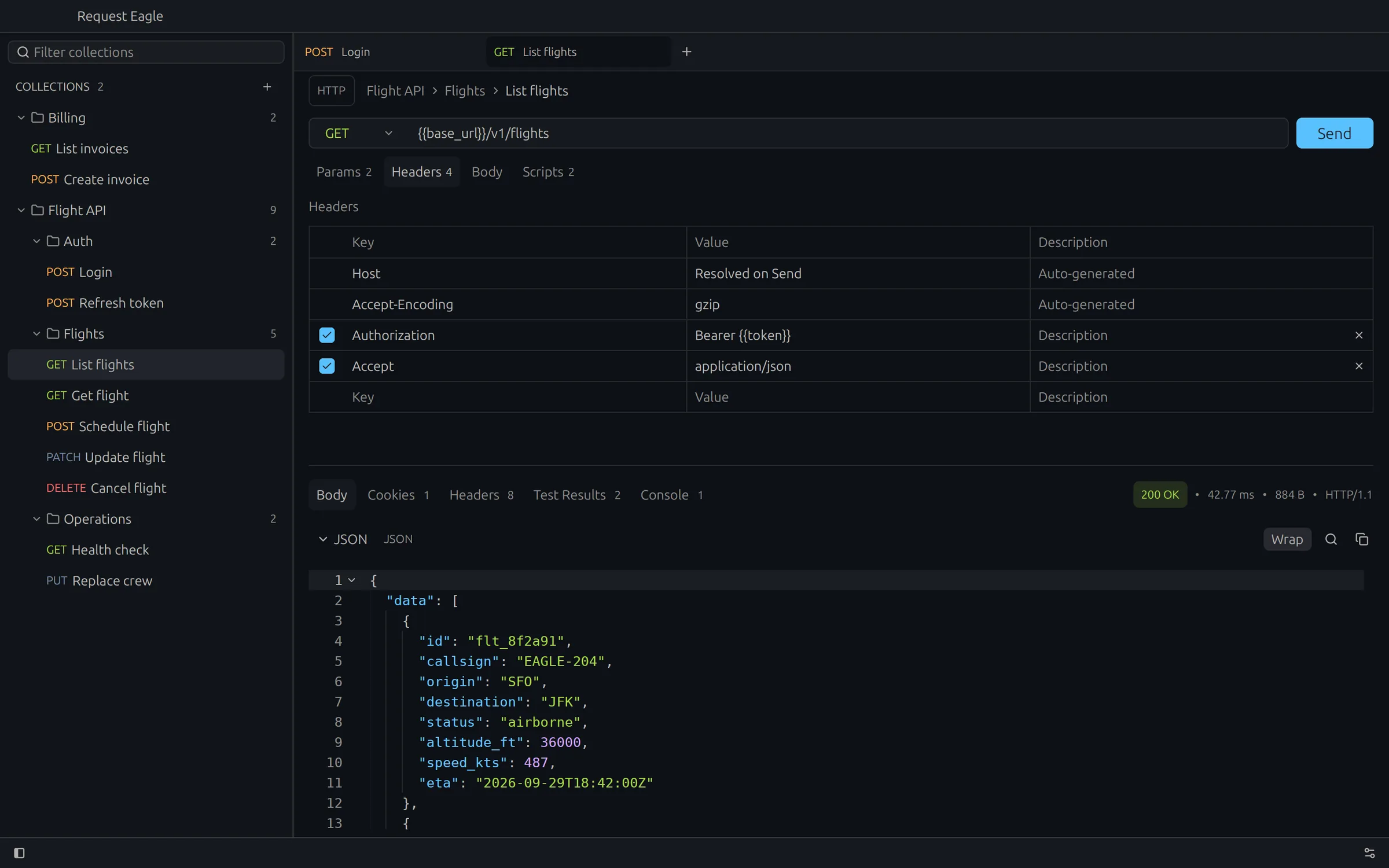Viewport: 1389px width, 868px height.
Task: Click the Flights folder icon in sidebar
Action: click(53, 334)
